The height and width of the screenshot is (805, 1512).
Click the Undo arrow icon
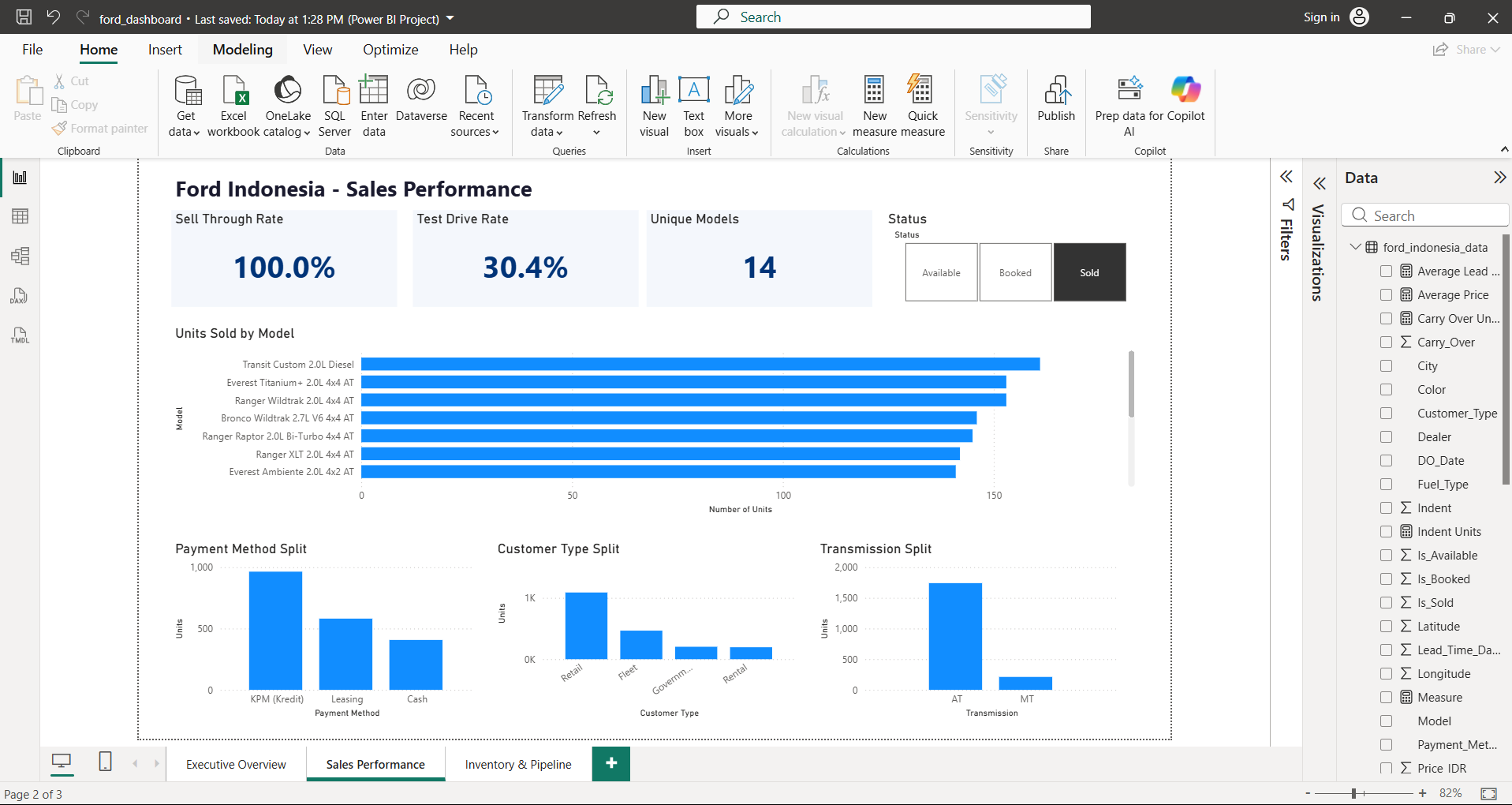tap(53, 17)
